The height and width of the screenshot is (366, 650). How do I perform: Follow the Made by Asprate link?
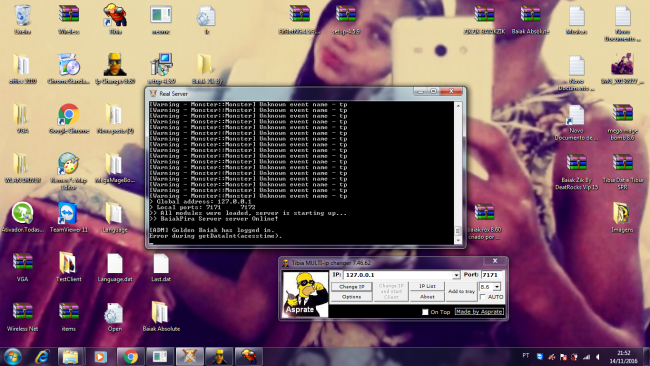pyautogui.click(x=479, y=312)
